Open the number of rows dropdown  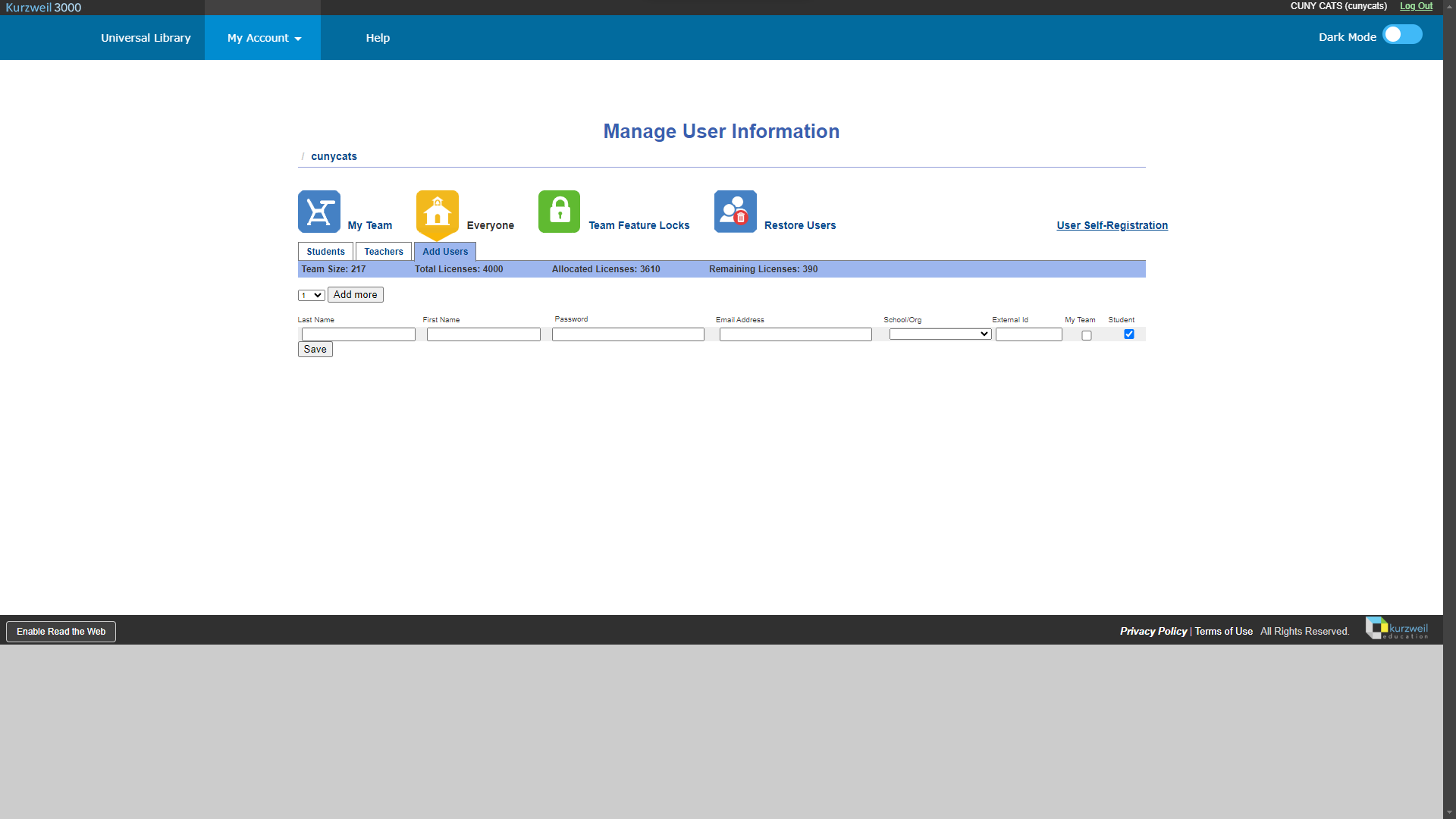click(312, 296)
